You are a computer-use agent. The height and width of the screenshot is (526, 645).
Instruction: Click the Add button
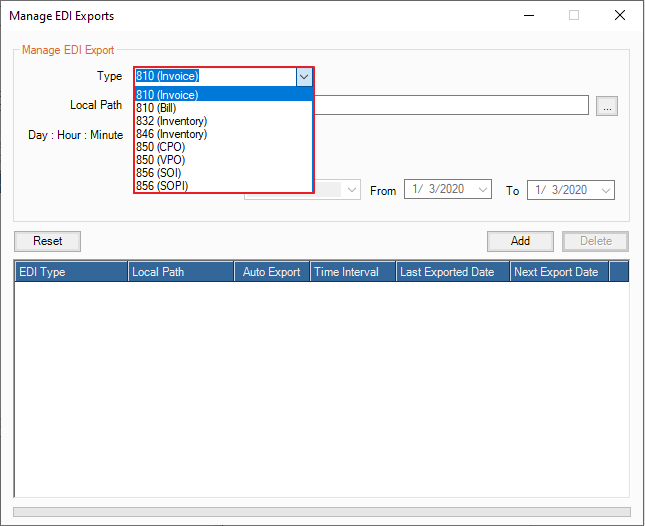[x=520, y=241]
